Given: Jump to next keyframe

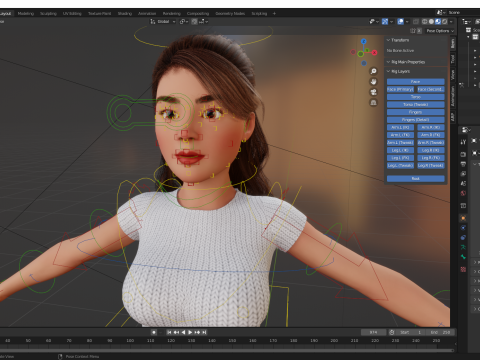Looking at the screenshot, I should pyautogui.click(x=197, y=332).
